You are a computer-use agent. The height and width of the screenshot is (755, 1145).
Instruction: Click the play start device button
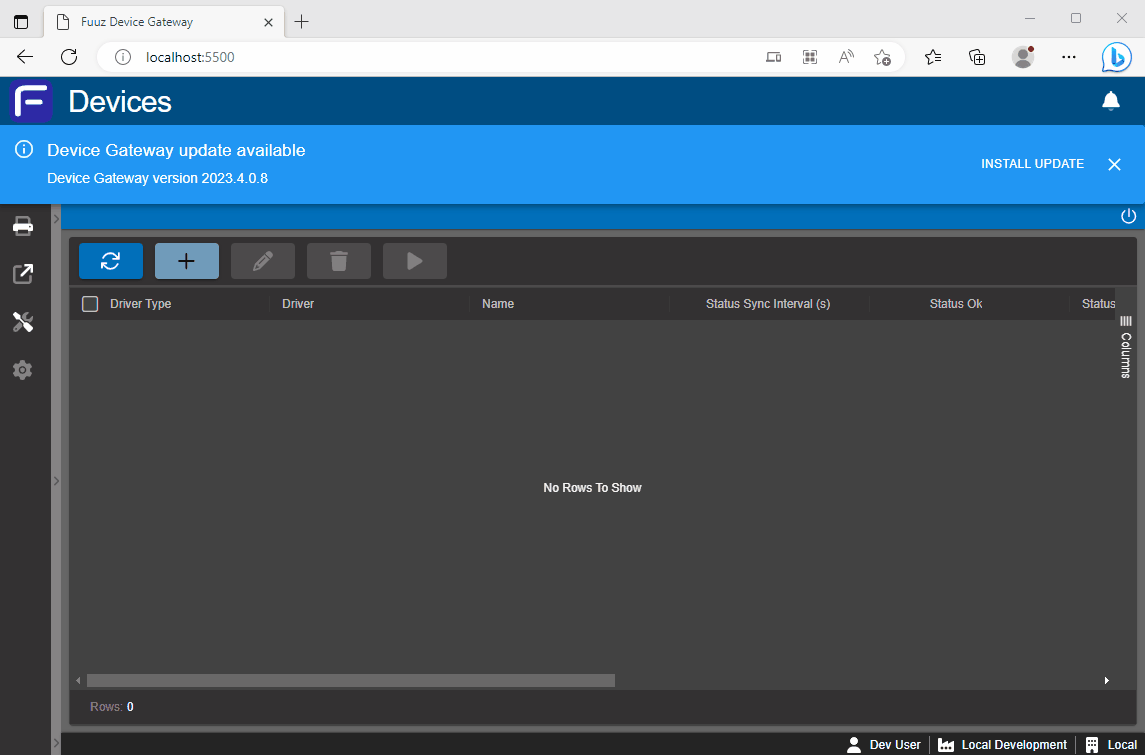click(x=415, y=261)
